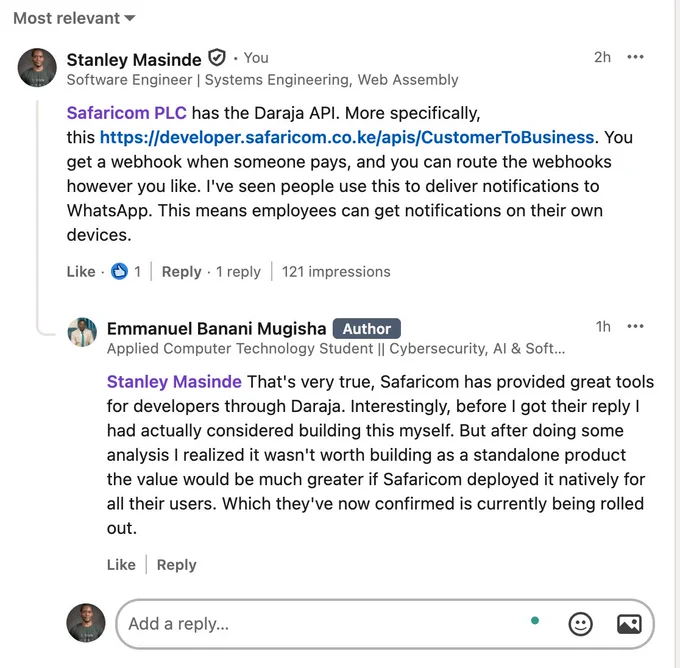Like Stanley Masinde's comment
Screen dimensions: 680x668
click(81, 272)
